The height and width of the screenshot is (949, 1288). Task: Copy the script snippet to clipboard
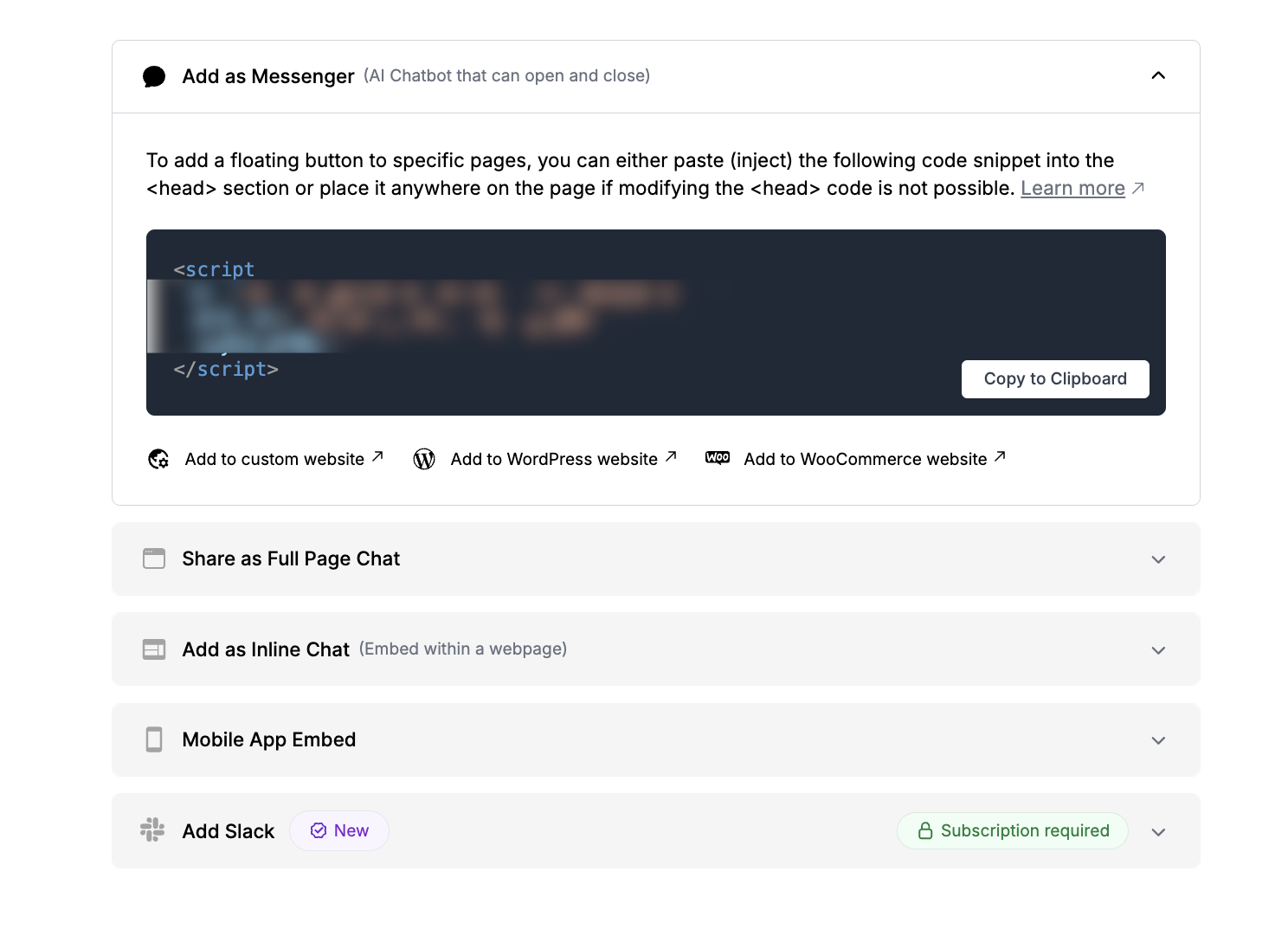click(1055, 379)
